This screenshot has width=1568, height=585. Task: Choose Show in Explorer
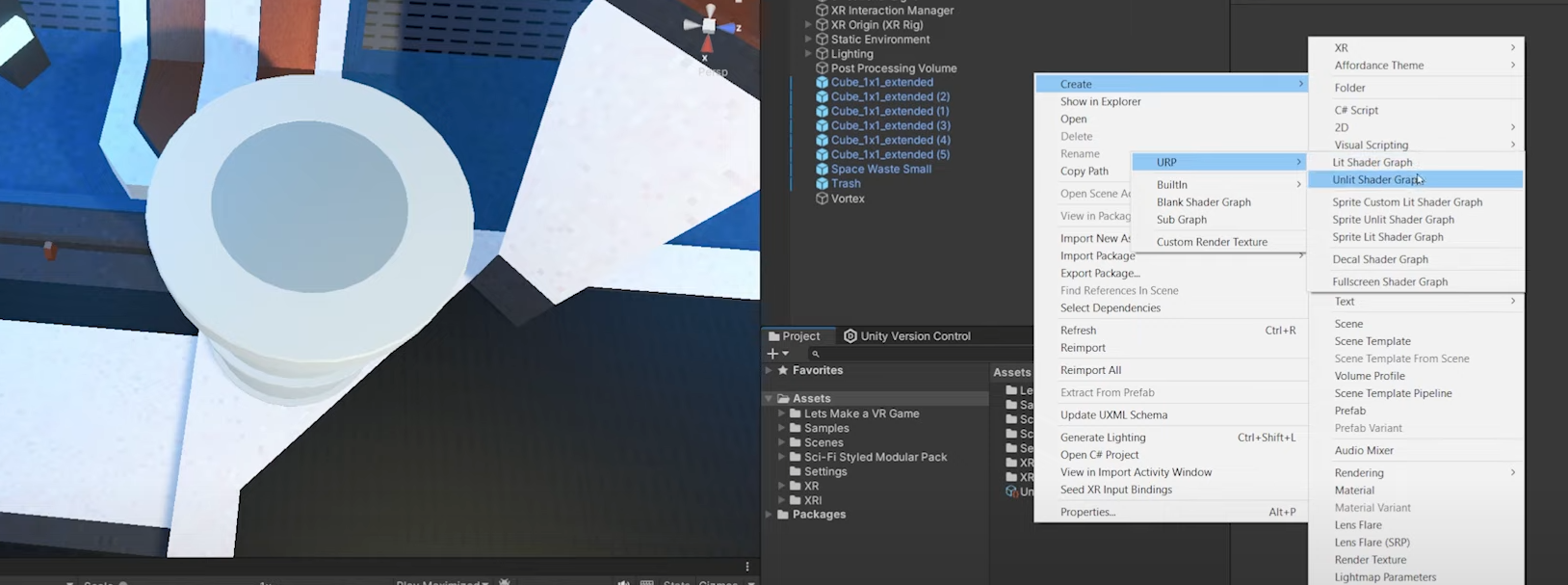1171,101
